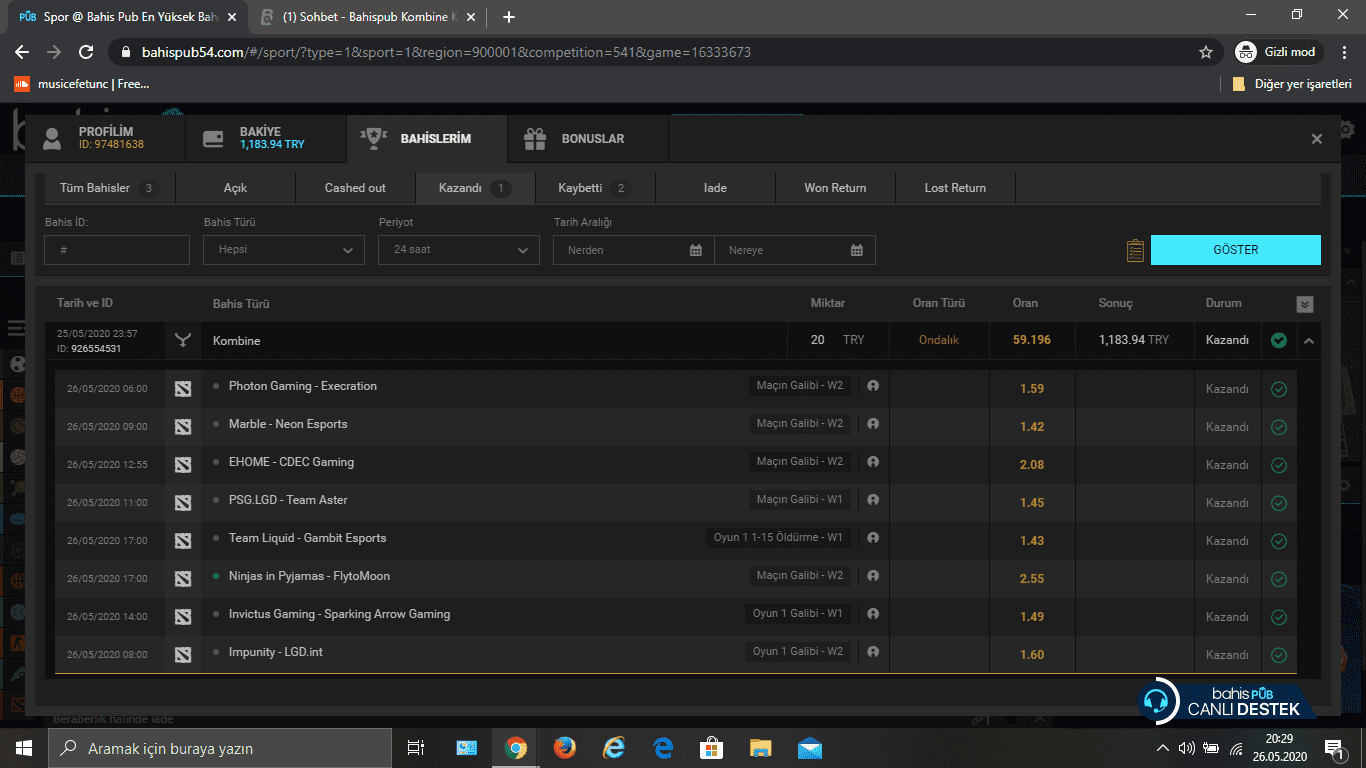Open the Profilim tab

click(x=105, y=139)
